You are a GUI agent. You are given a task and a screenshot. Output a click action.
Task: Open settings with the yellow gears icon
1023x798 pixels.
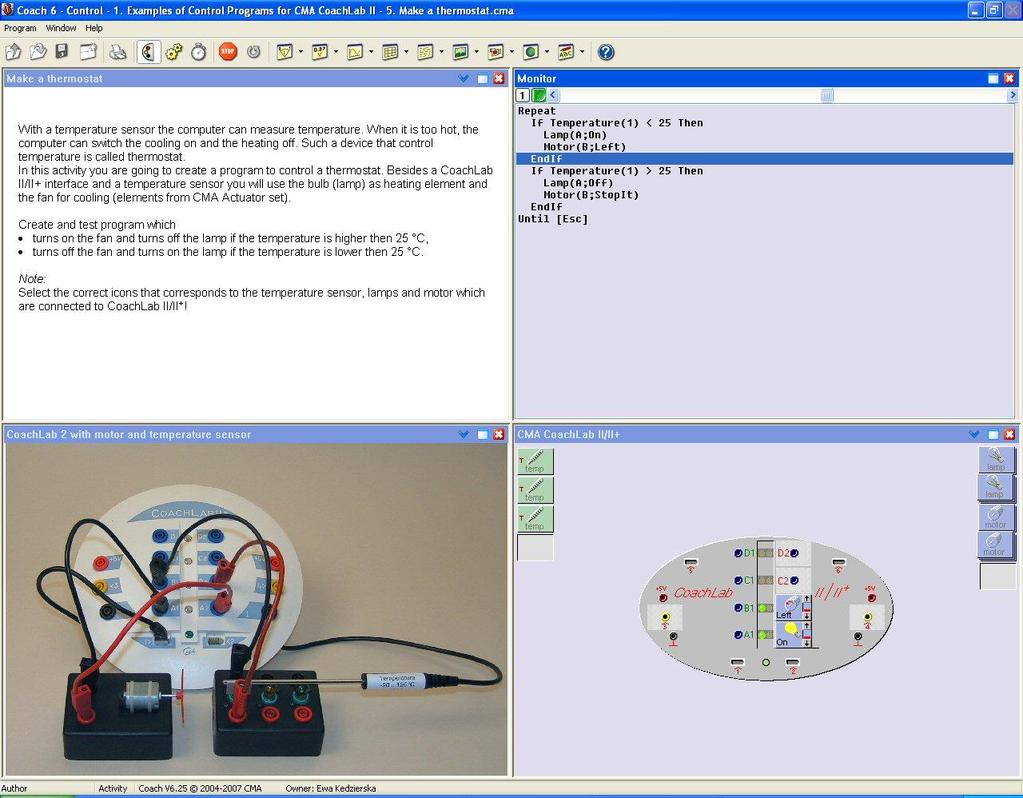pos(174,52)
